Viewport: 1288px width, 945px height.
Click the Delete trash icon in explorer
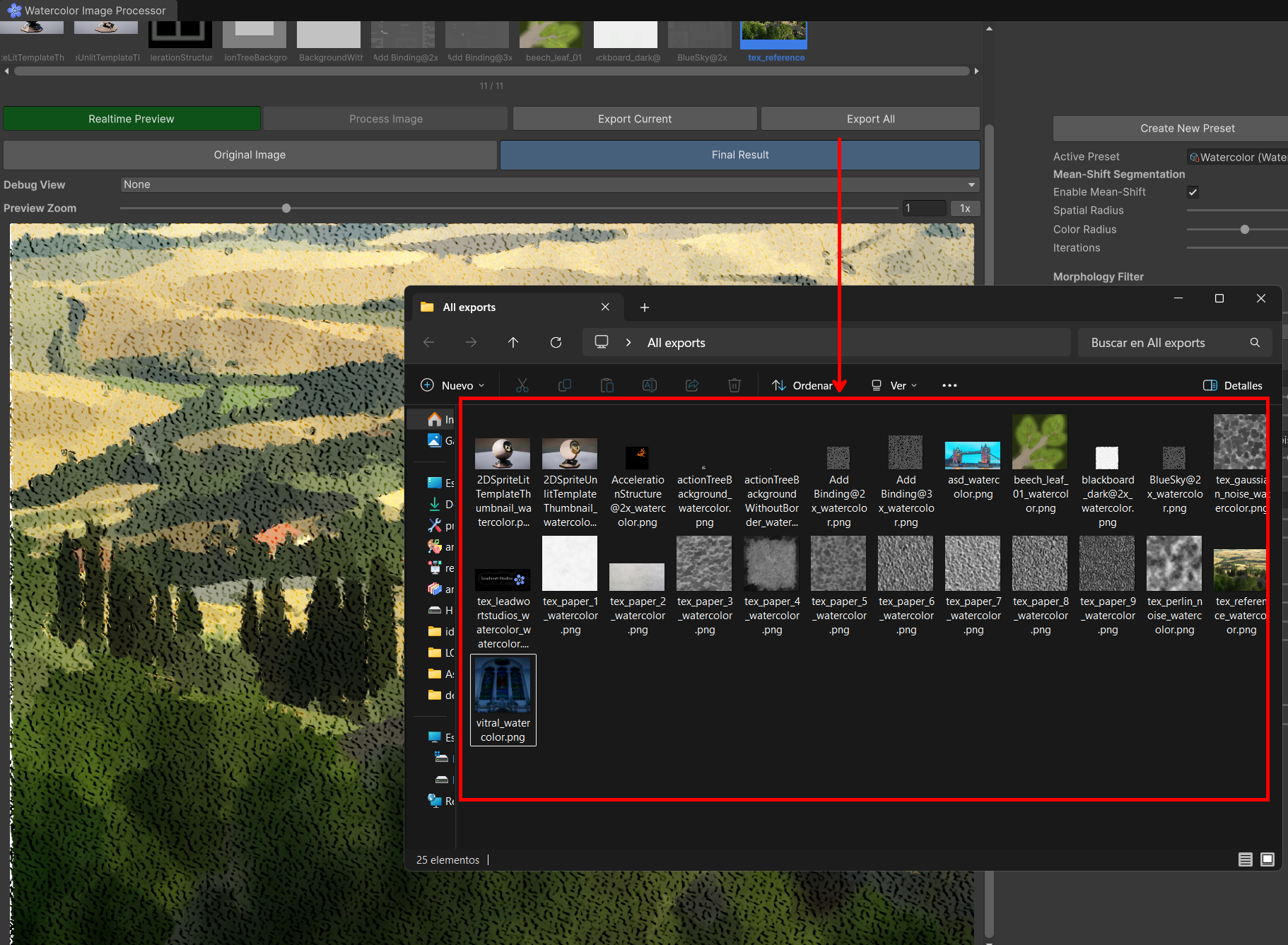[x=734, y=385]
